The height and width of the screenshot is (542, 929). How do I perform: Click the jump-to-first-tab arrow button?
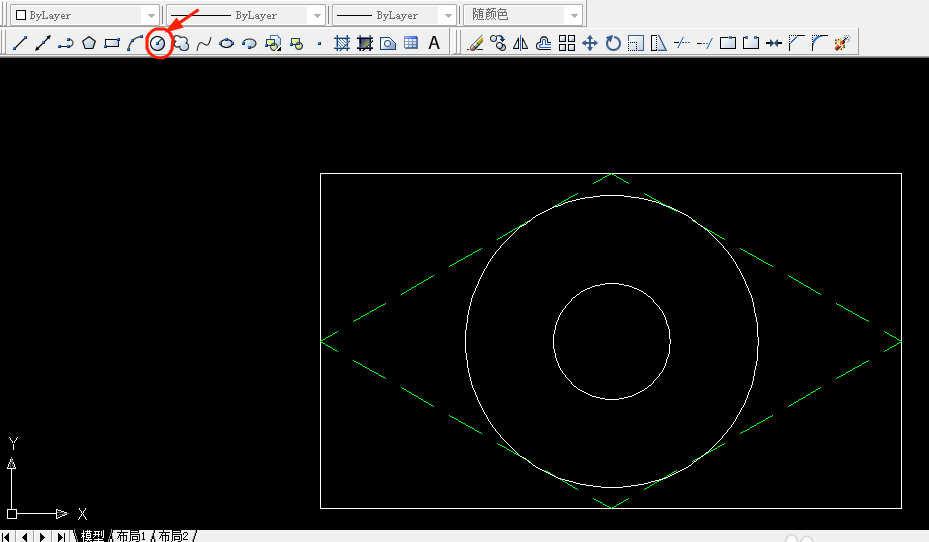click(x=8, y=536)
